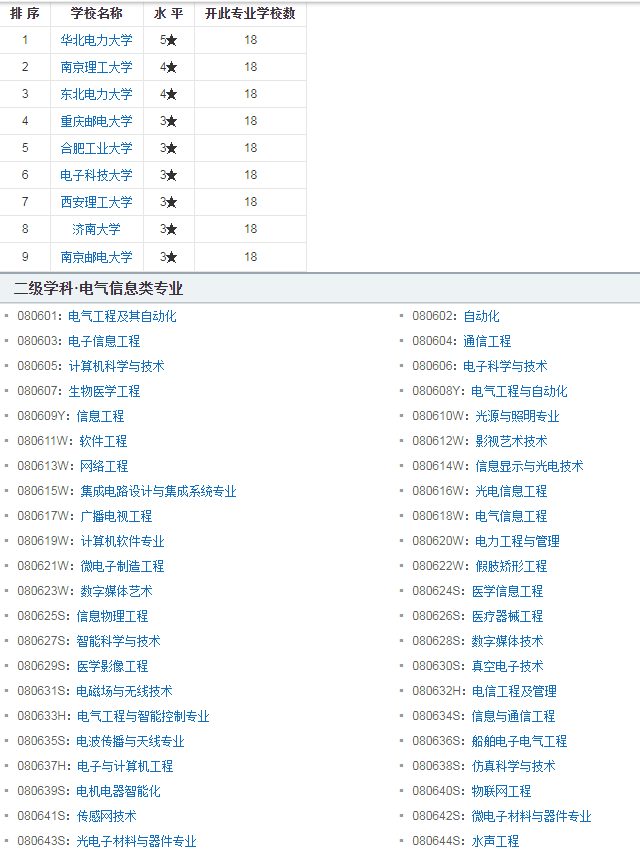Image resolution: width=640 pixels, height=850 pixels.
Task: Click 真空电子技术 link
Action: (x=507, y=666)
